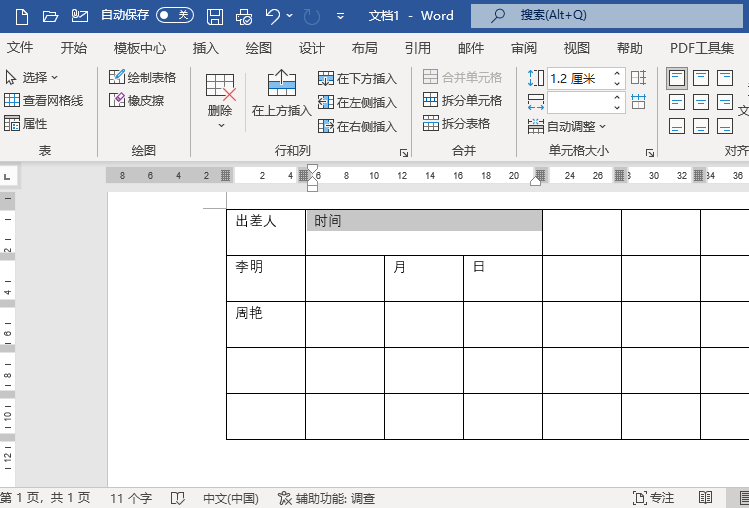Toggle the AutoSave switch
The image size is (749, 508).
coord(175,15)
